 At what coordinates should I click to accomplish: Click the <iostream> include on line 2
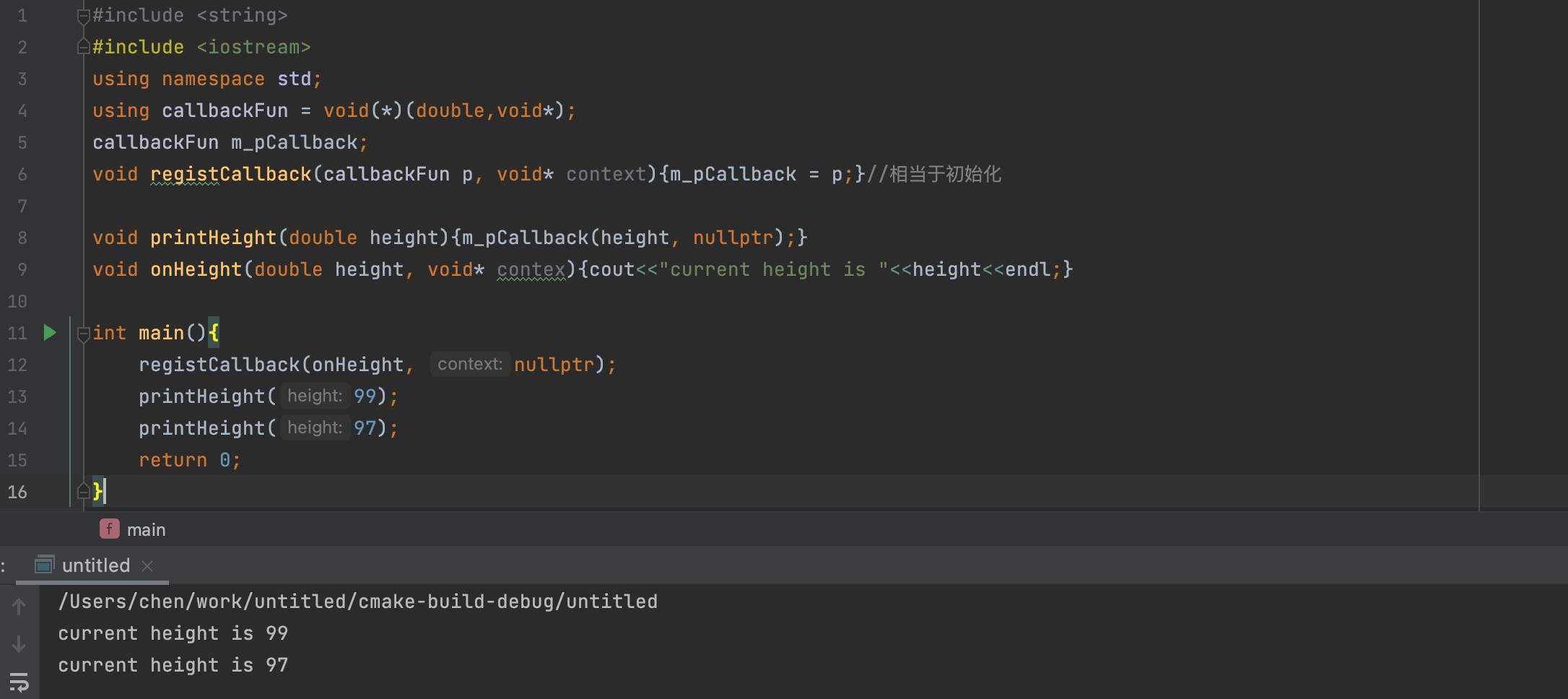[253, 48]
